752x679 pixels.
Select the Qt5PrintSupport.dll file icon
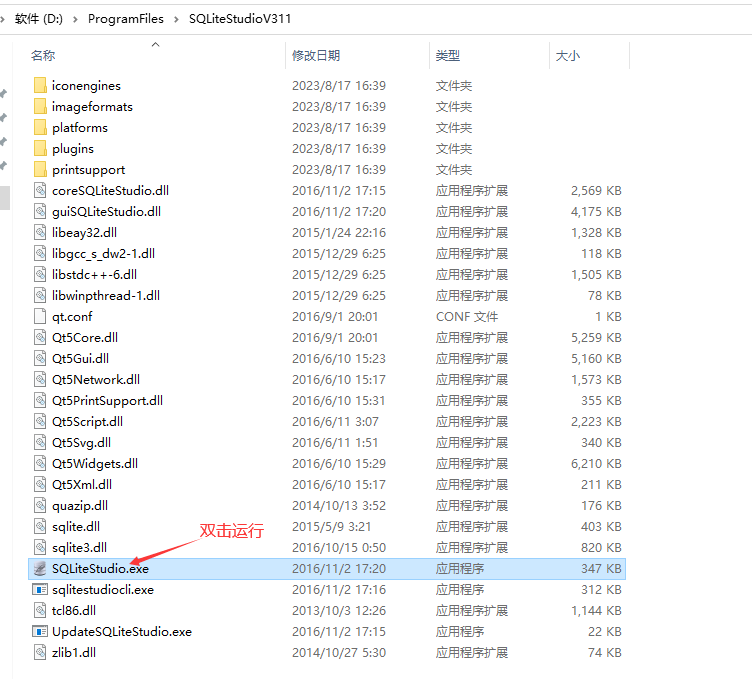40,400
